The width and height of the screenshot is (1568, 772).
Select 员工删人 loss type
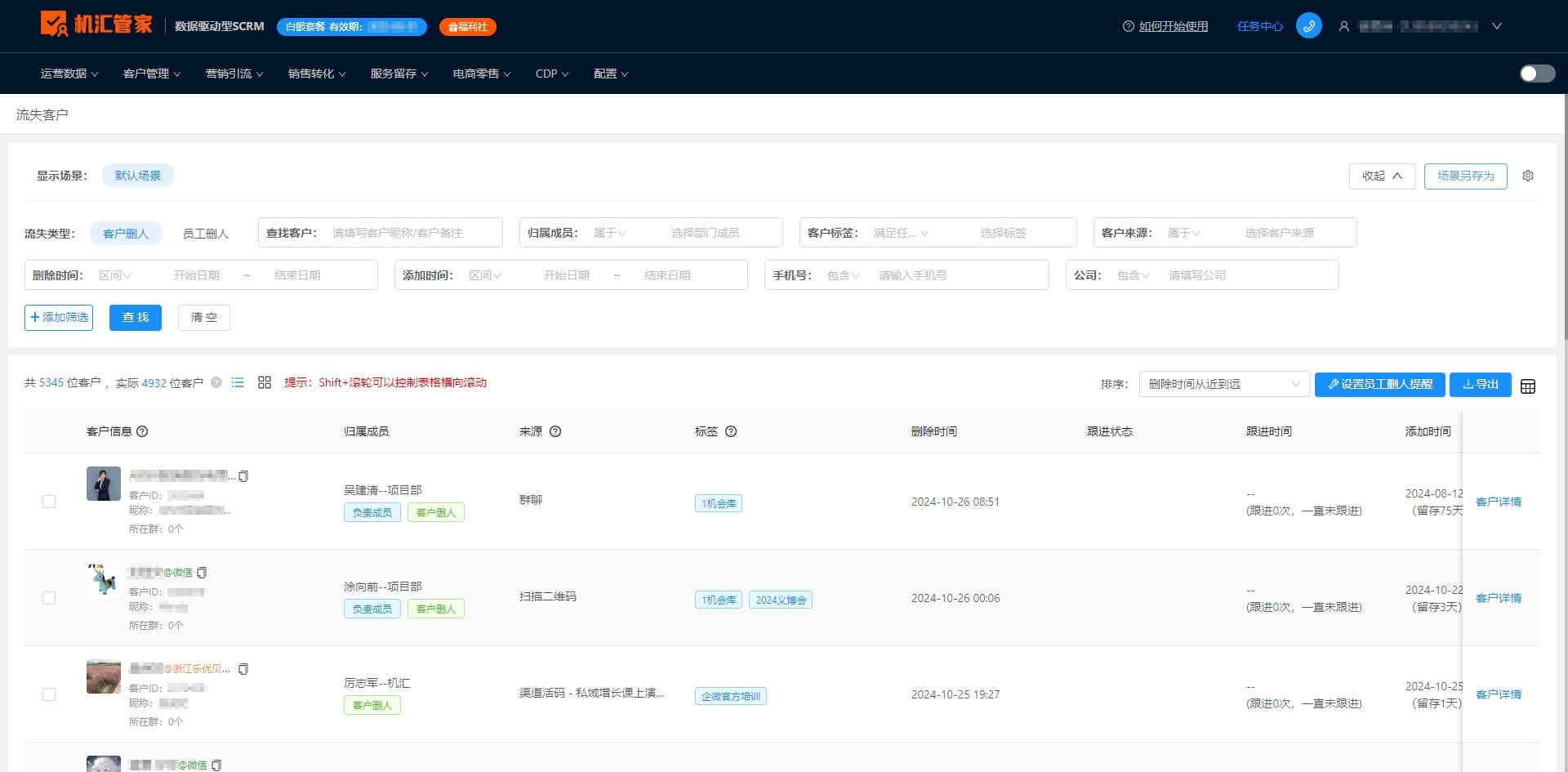[205, 234]
